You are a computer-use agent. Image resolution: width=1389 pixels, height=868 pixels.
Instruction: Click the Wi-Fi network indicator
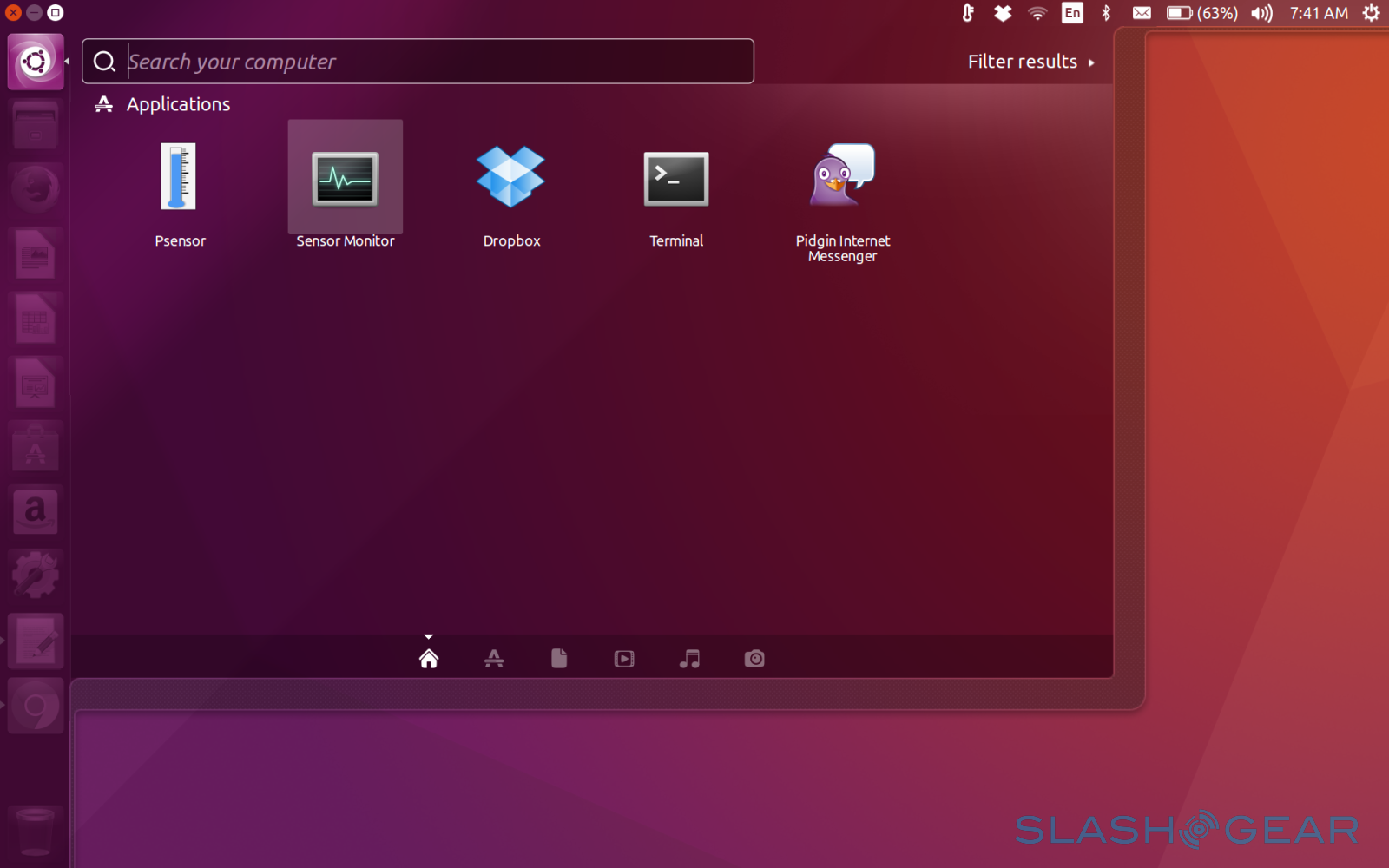pyautogui.click(x=1037, y=13)
